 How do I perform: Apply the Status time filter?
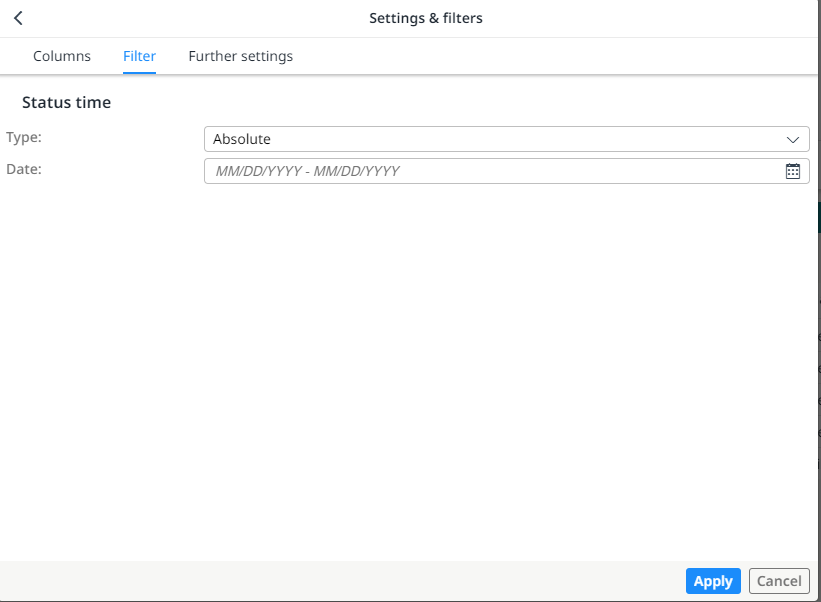coord(713,581)
